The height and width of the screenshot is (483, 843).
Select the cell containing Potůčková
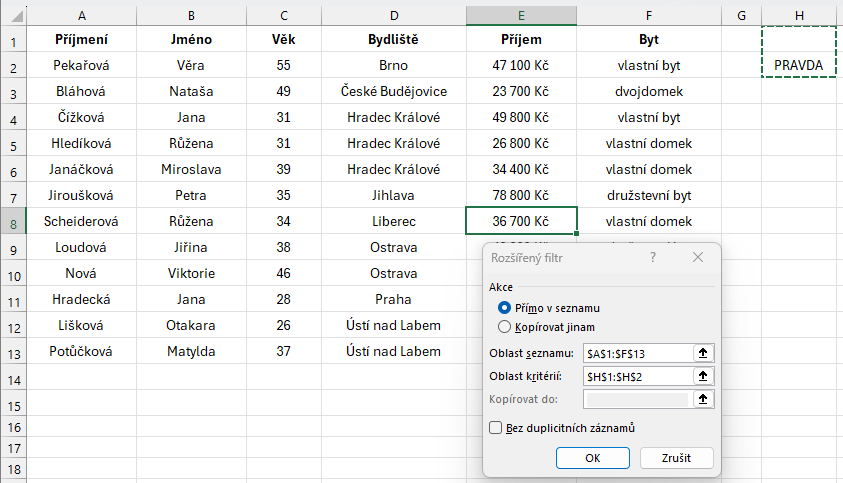[82, 351]
